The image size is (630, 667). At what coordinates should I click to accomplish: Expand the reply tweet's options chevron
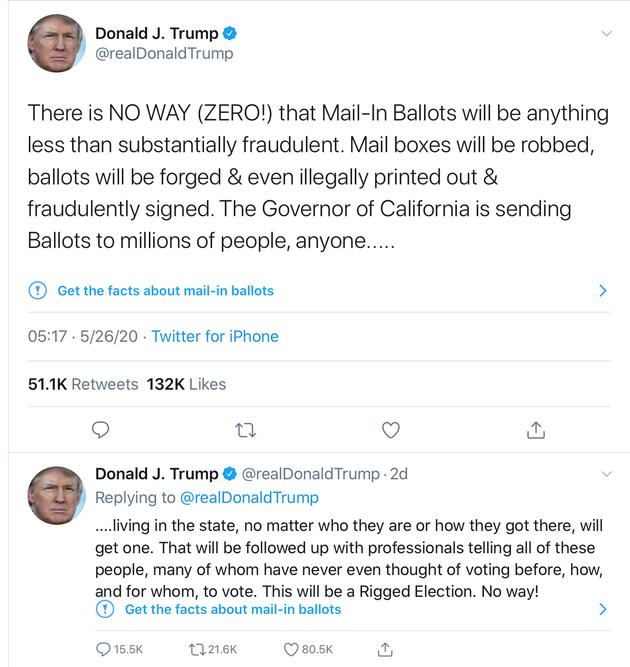[605, 473]
